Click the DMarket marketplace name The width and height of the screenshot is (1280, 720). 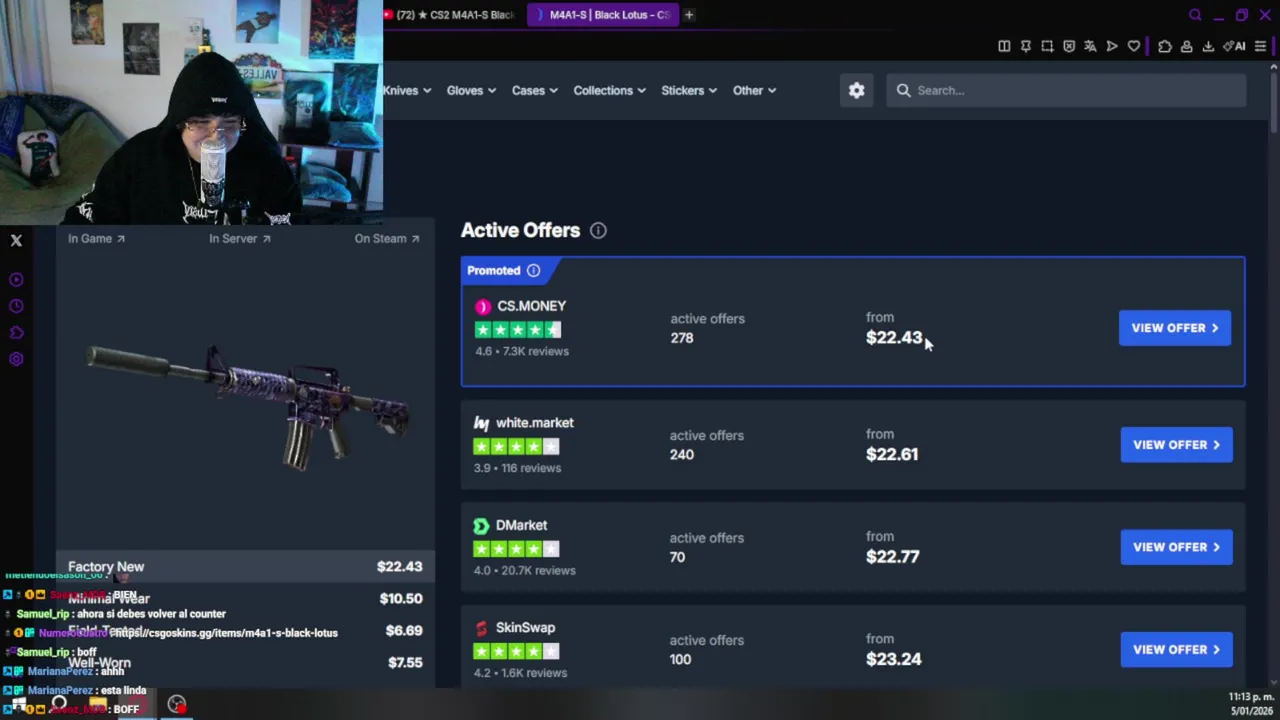click(x=521, y=525)
